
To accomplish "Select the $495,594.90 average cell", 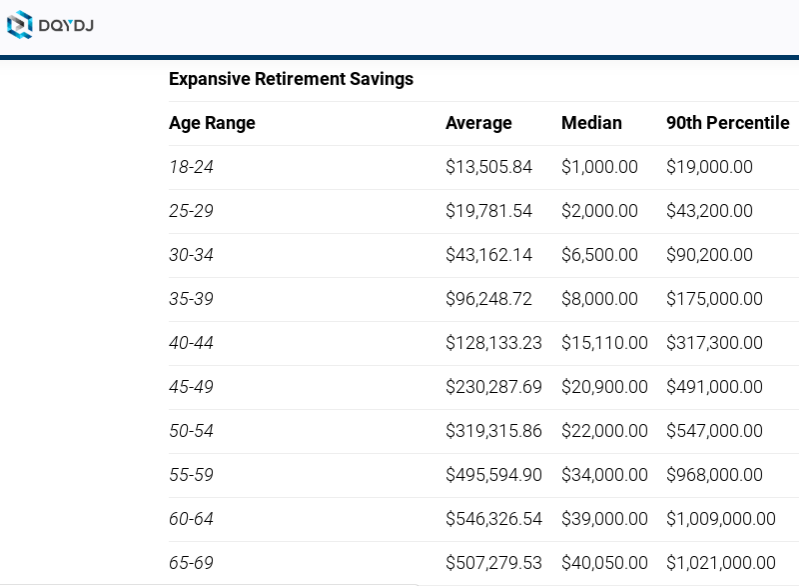I will pyautogui.click(x=493, y=475).
